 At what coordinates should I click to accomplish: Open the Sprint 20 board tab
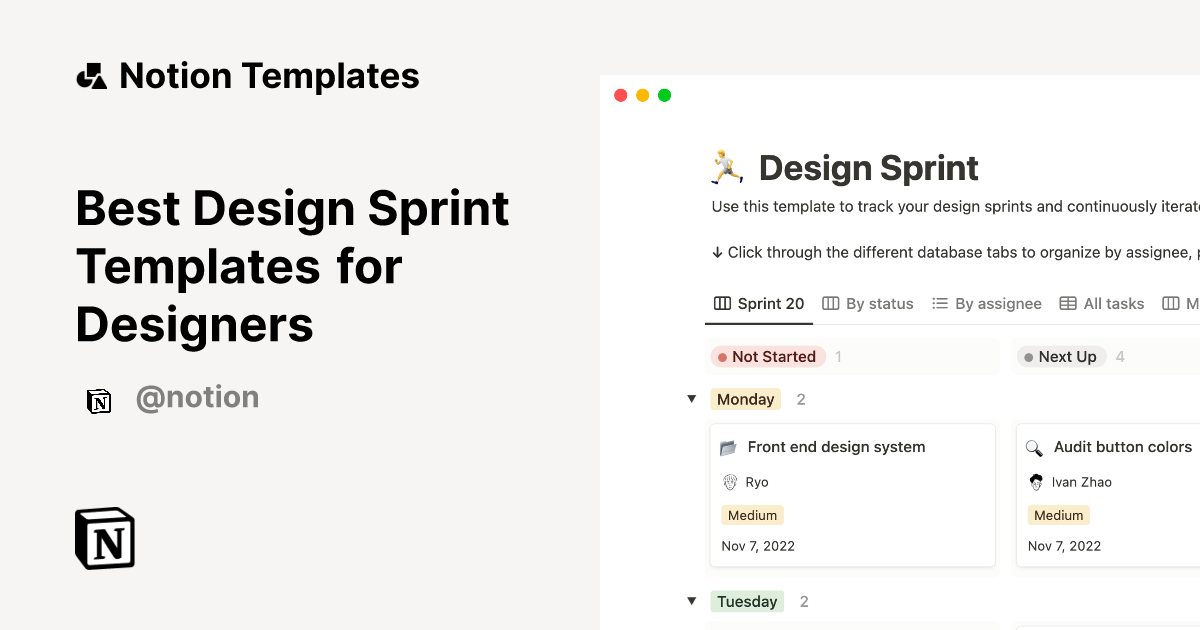[759, 304]
